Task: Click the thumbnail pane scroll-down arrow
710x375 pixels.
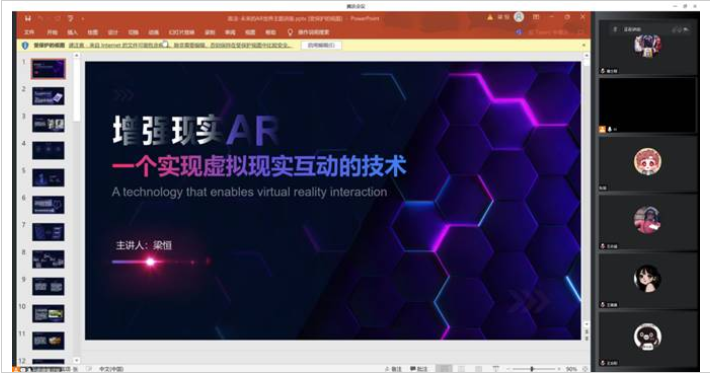Action: (77, 361)
